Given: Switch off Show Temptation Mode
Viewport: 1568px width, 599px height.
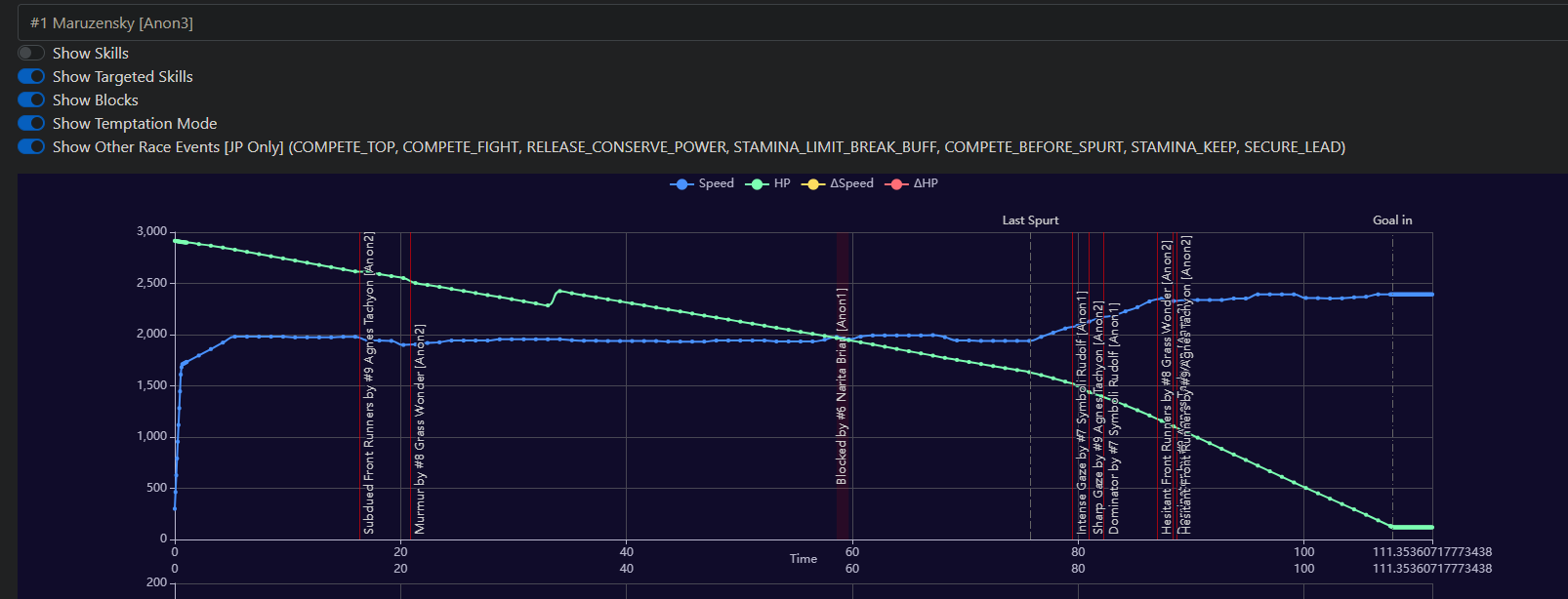Looking at the screenshot, I should [31, 123].
